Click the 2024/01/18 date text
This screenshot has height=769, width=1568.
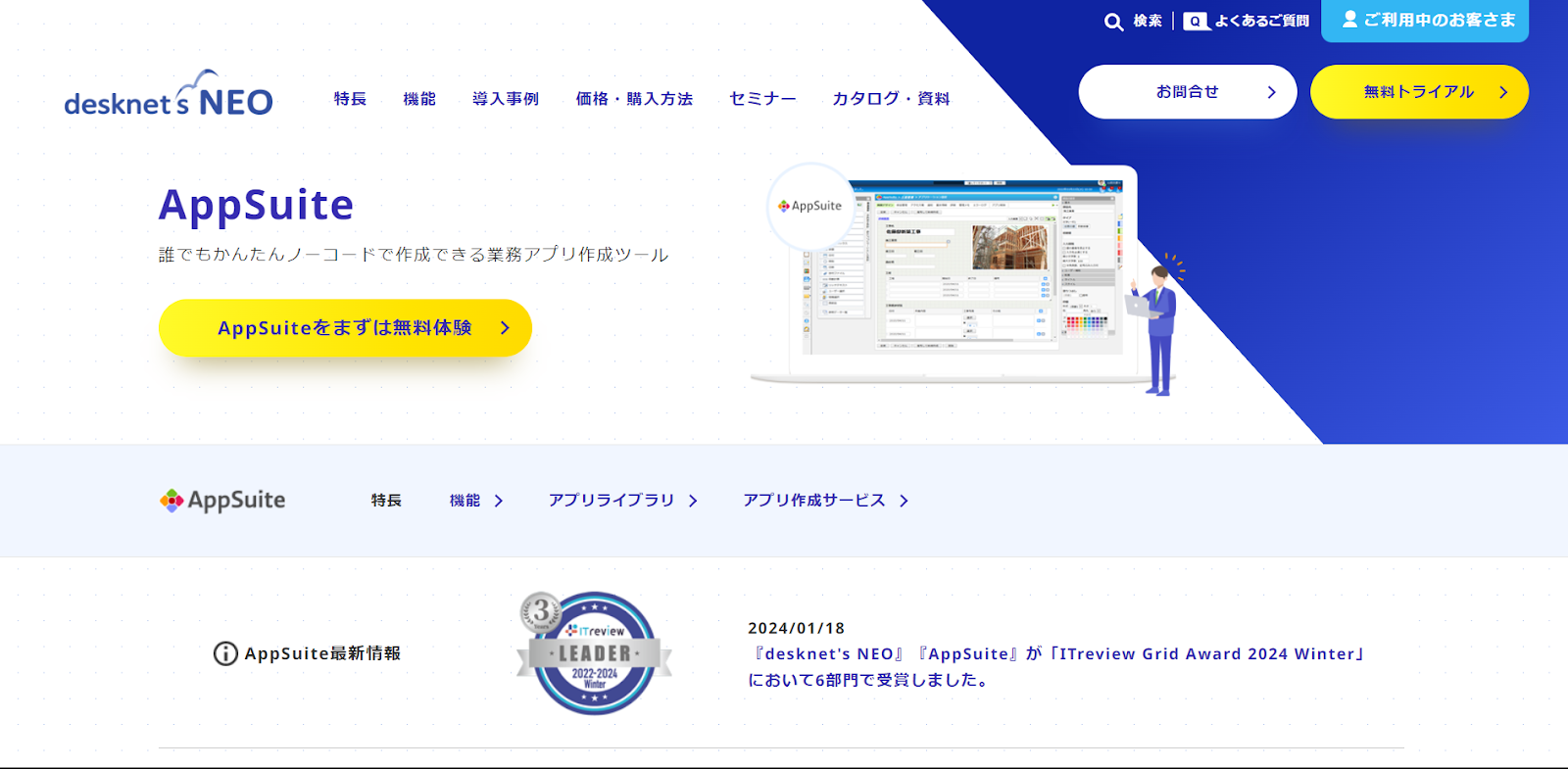tap(796, 628)
